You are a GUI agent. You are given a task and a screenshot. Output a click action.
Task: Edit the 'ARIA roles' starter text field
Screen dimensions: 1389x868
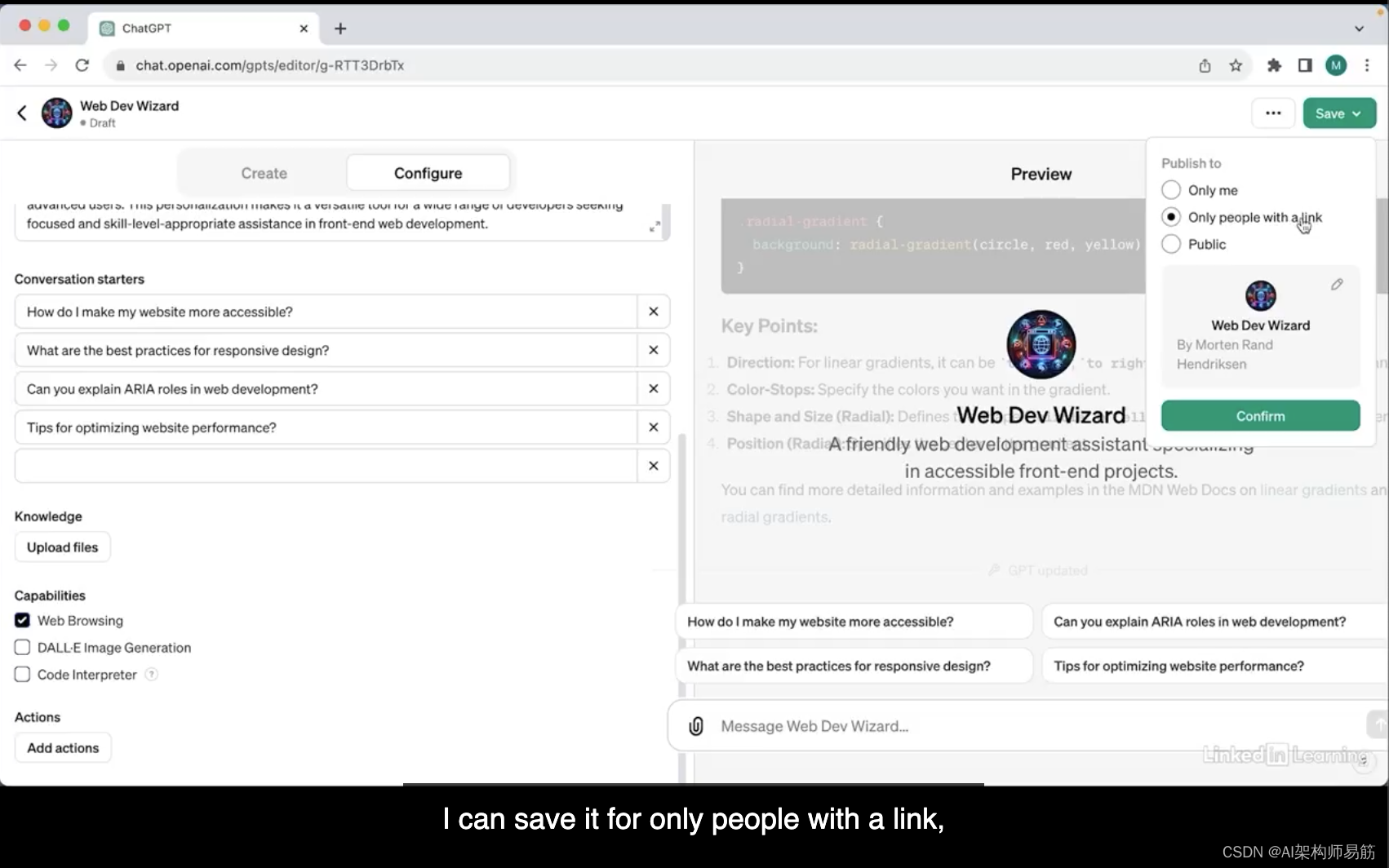click(326, 389)
